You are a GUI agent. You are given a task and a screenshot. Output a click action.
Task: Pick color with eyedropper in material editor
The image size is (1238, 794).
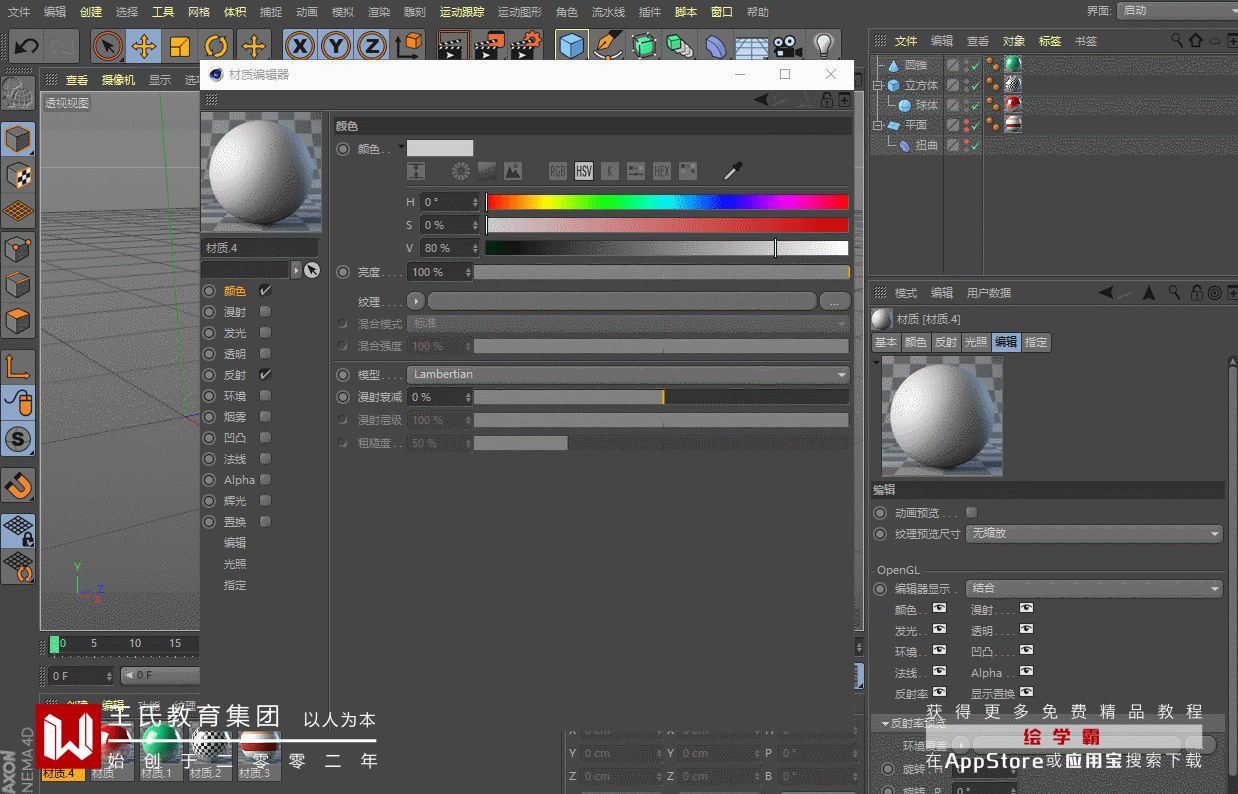pos(732,172)
